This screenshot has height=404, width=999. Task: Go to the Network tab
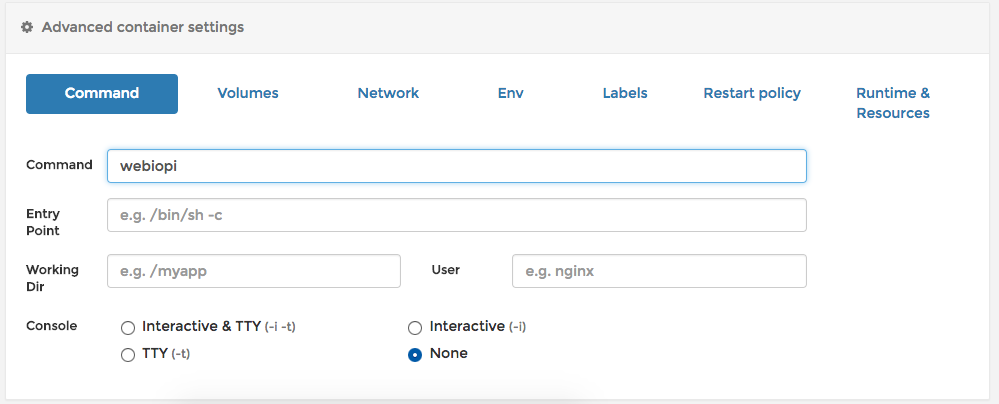click(x=388, y=93)
